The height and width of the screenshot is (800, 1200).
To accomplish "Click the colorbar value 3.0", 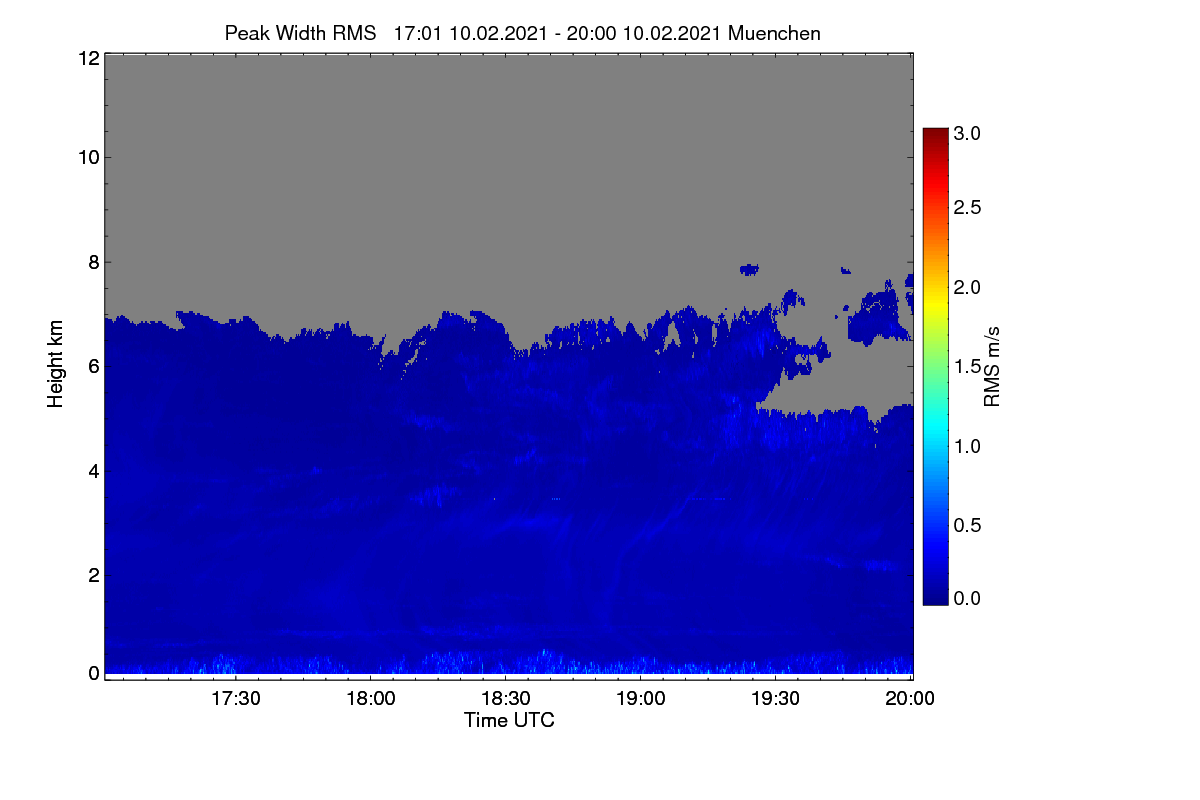I will [x=967, y=133].
